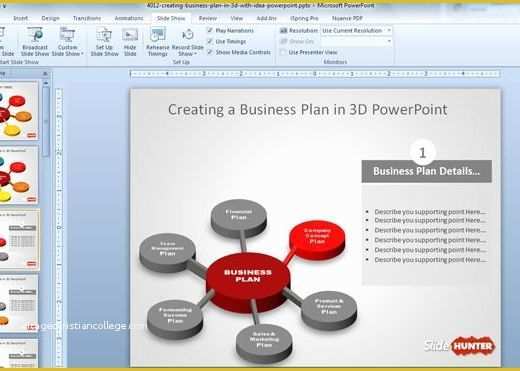The height and width of the screenshot is (371, 520).
Task: Select the thumbnail showing an orange circle and table
Action: pyautogui.click(x=18, y=303)
